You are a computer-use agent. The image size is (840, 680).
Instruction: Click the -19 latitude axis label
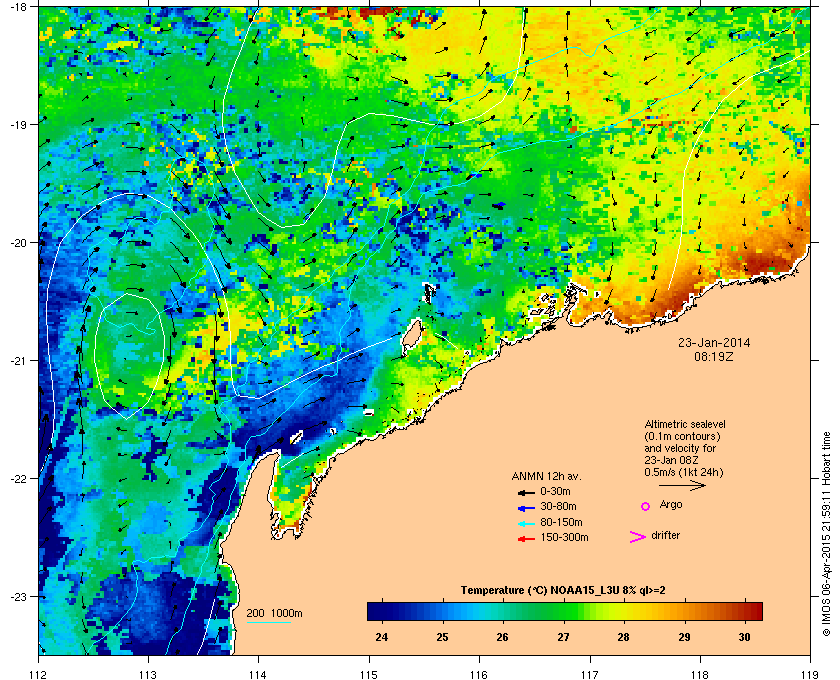(18, 124)
